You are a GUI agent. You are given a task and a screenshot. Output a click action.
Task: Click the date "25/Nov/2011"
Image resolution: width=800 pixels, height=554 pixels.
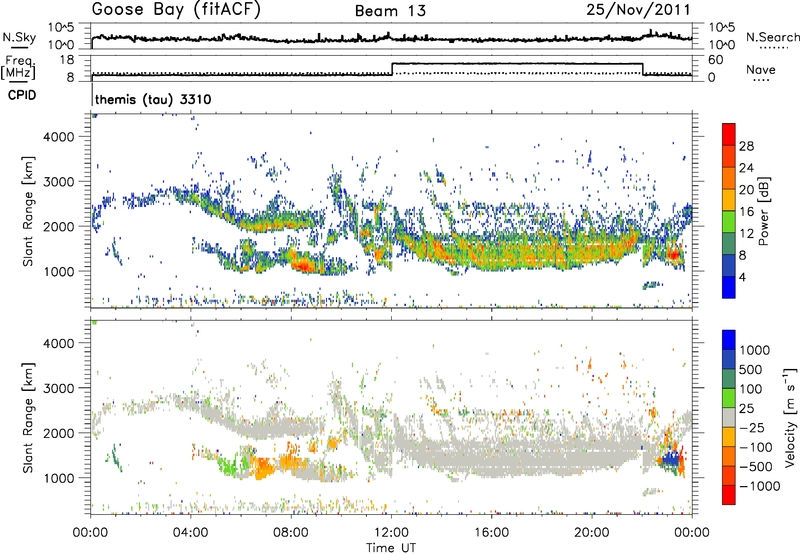638,10
